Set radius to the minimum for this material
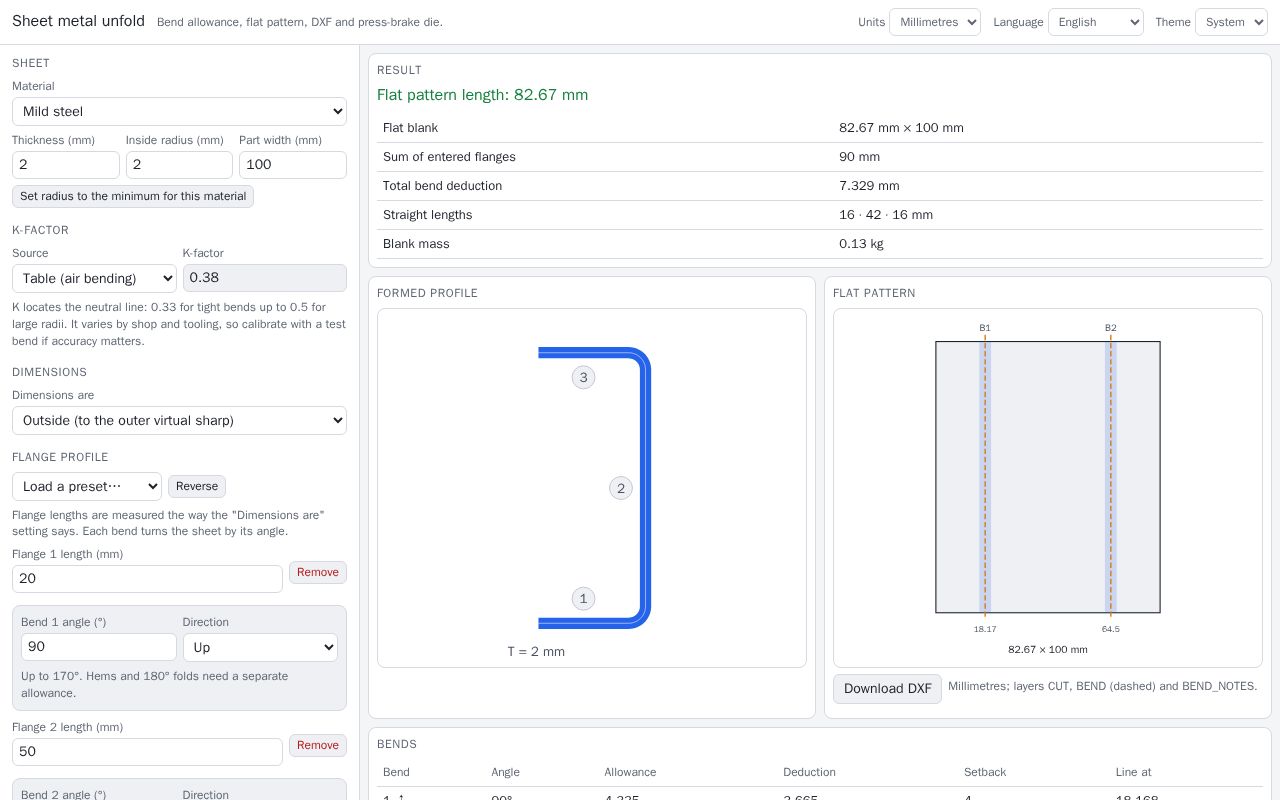Viewport: 1280px width, 800px height. pos(133,196)
